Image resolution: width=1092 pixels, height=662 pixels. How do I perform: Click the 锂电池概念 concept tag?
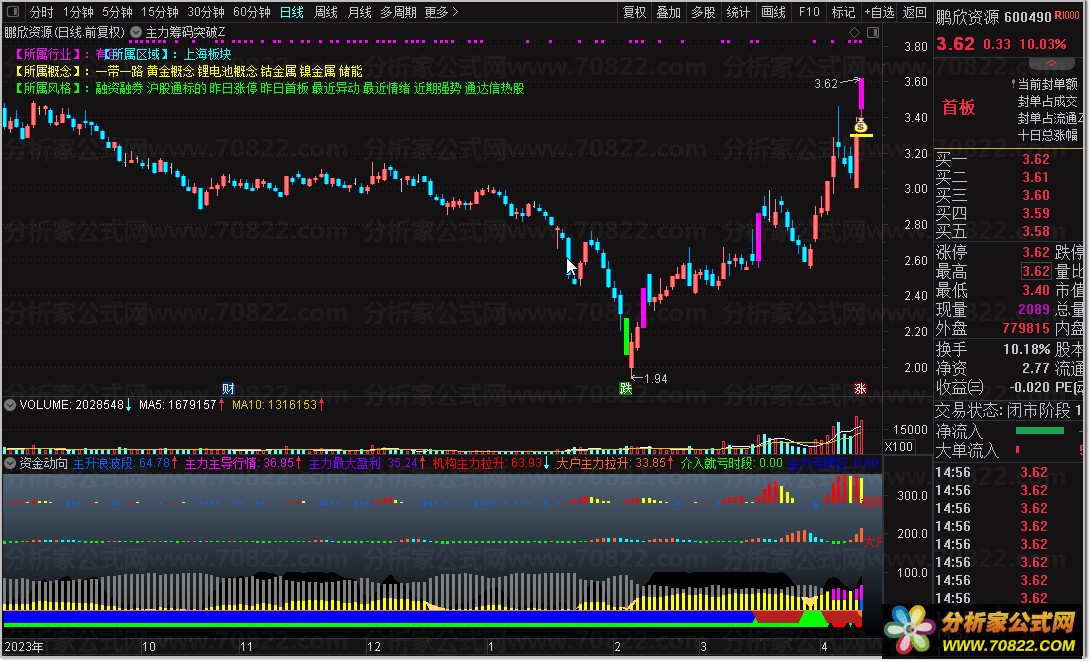[227, 72]
